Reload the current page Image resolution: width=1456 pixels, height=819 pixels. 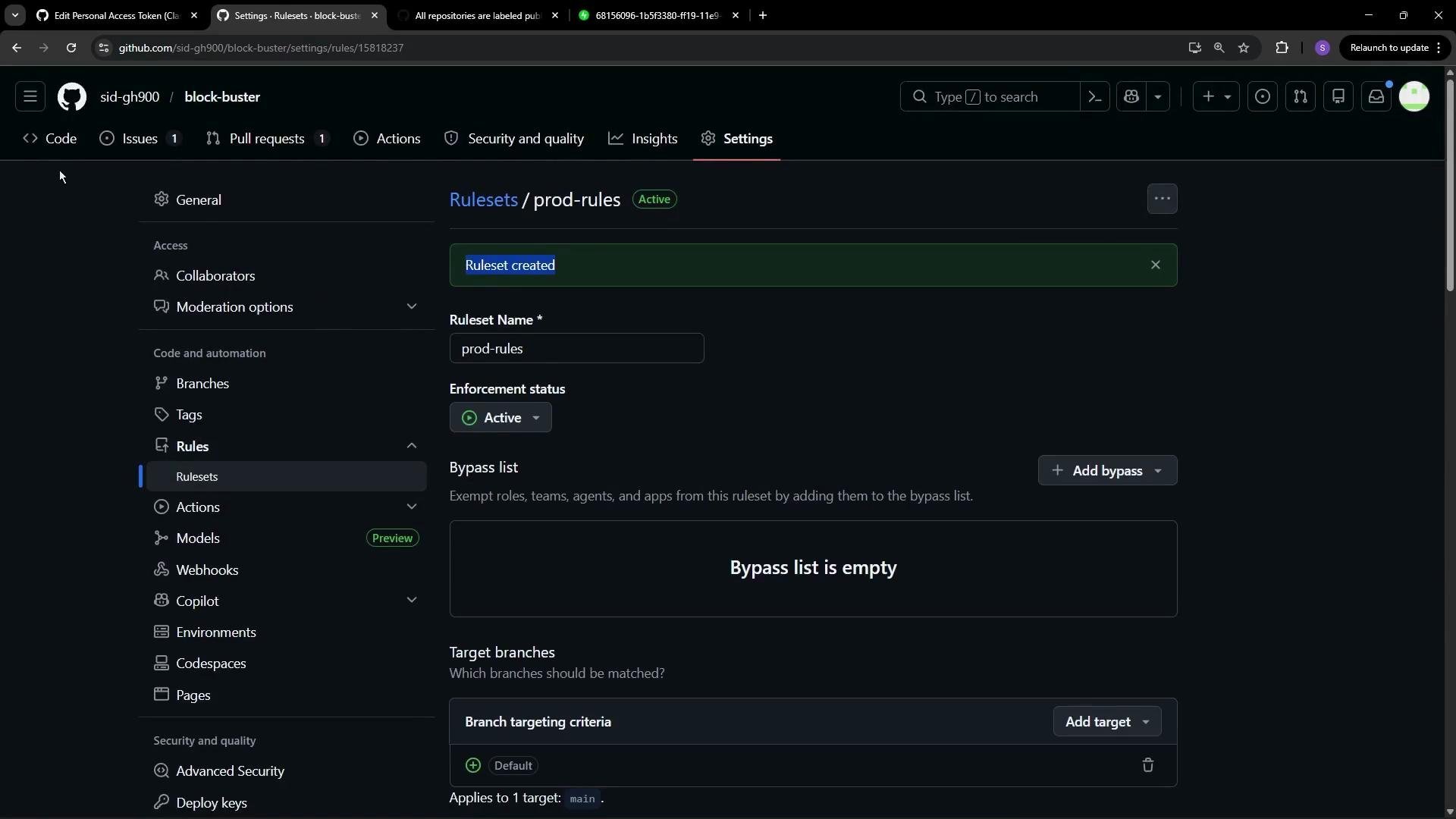(71, 48)
